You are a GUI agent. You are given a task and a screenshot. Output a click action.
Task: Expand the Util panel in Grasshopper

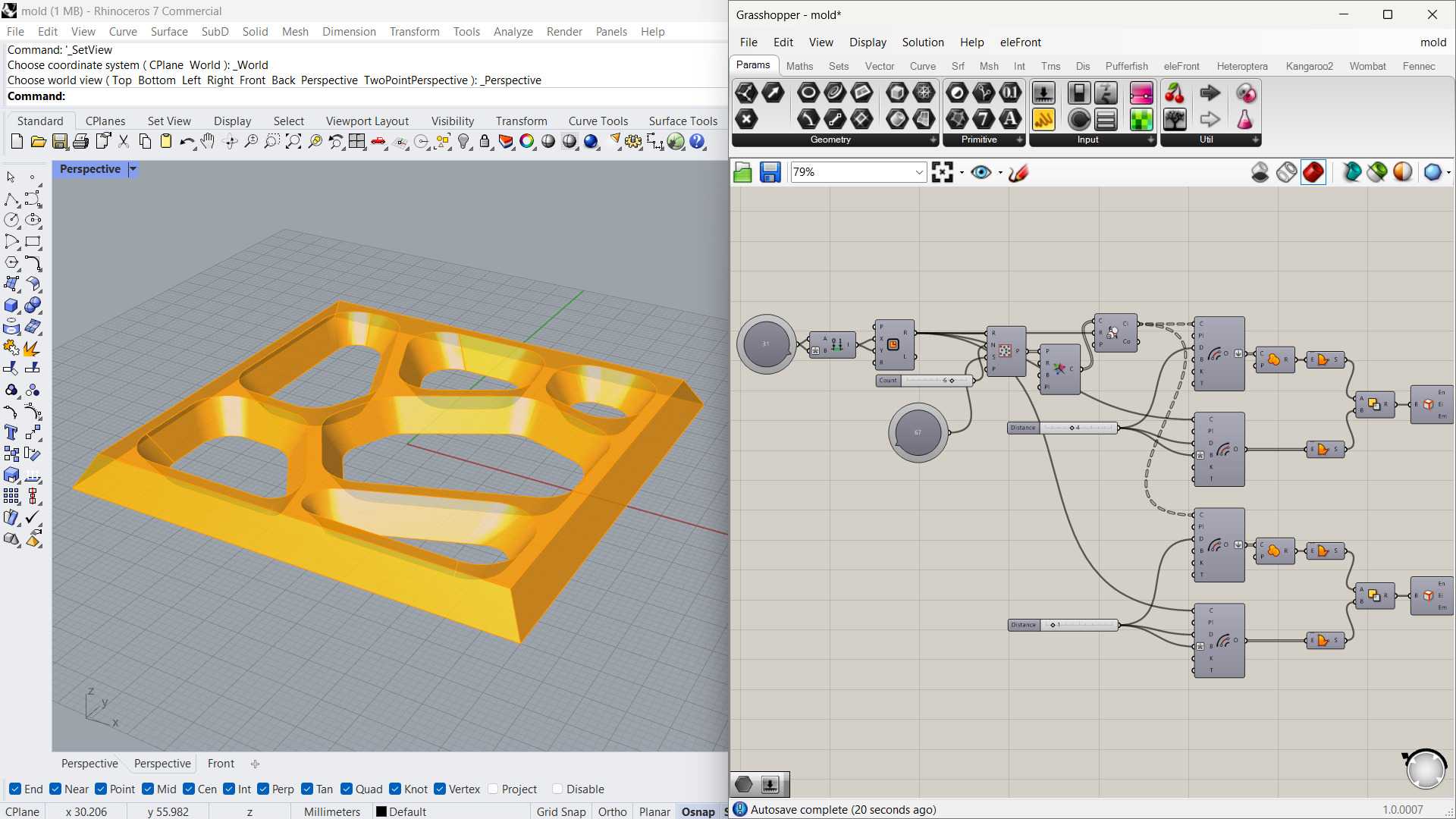tap(1256, 140)
